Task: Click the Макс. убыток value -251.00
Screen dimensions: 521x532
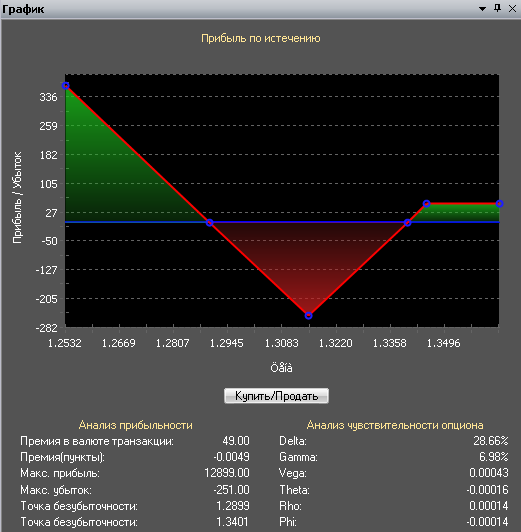Action: pyautogui.click(x=231, y=490)
